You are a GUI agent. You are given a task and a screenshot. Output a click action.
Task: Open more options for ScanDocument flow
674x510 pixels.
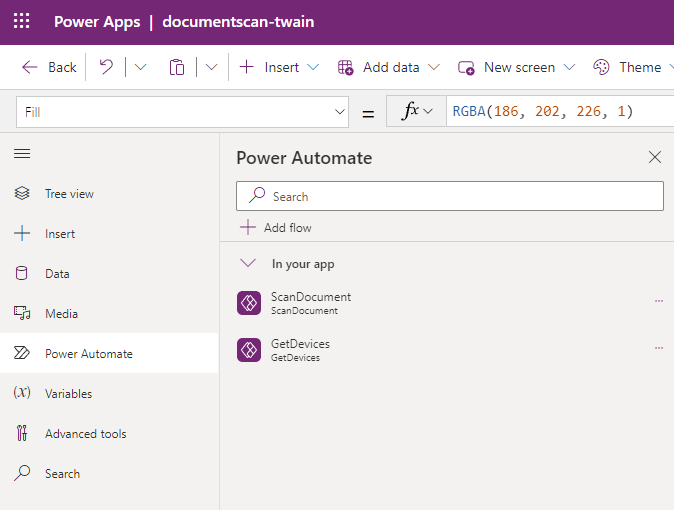point(658,301)
